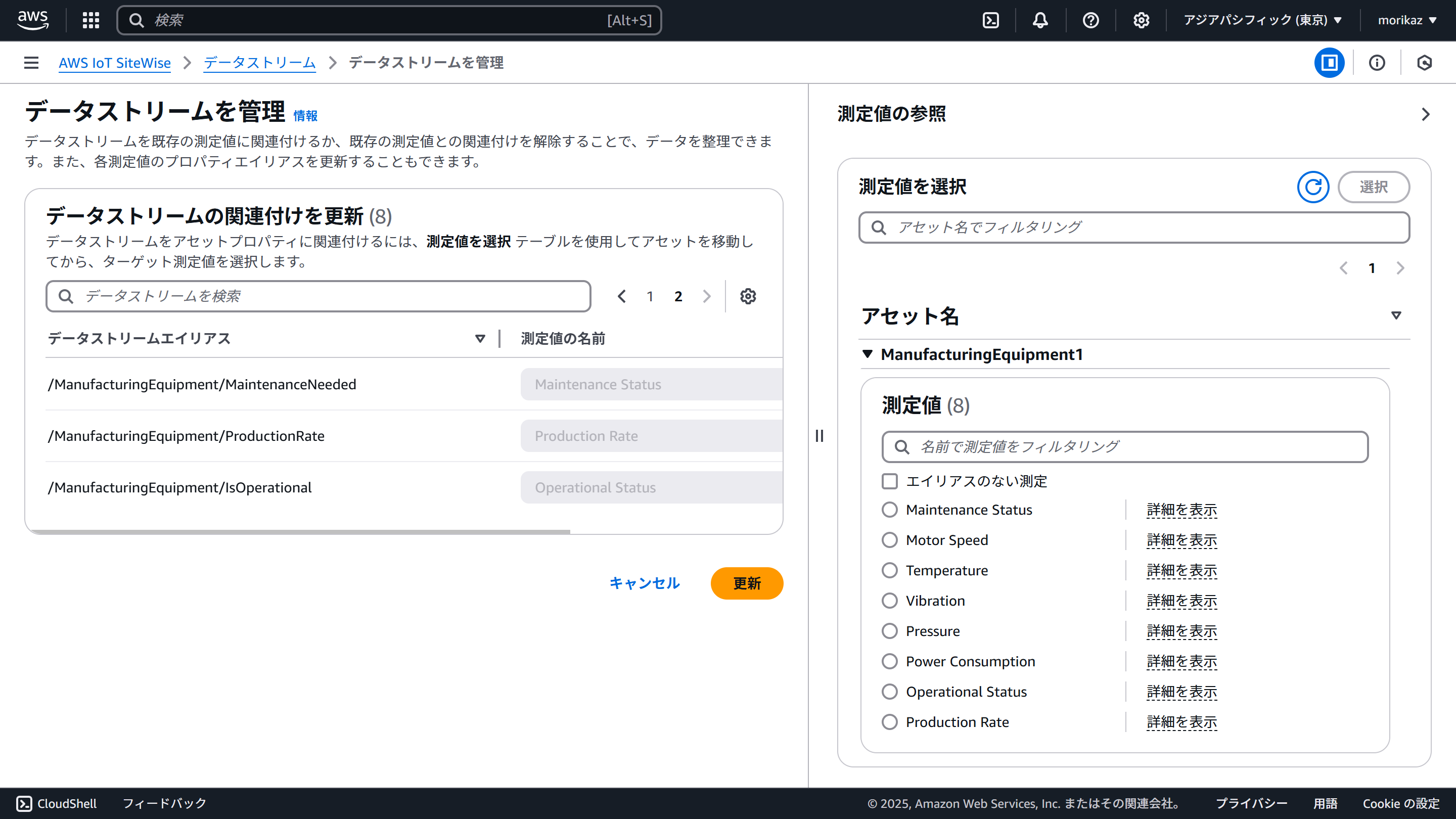This screenshot has width=1456, height=819.
Task: Open the services grid menu
Action: 91,20
